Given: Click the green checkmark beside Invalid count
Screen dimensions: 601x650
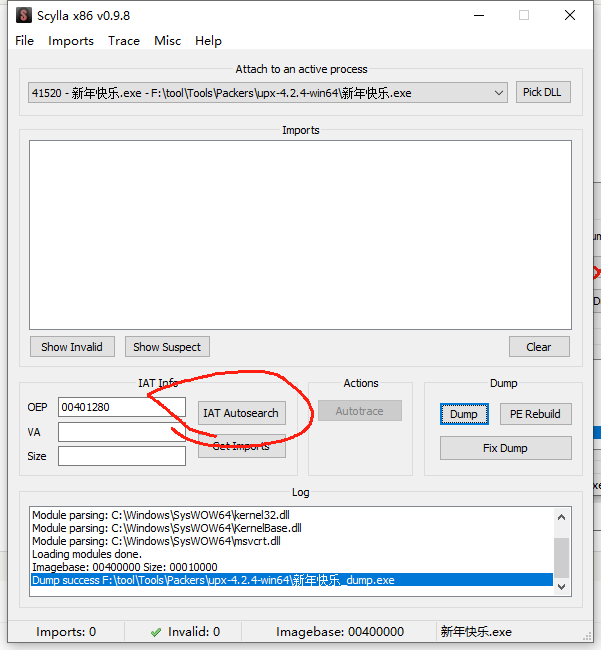Looking at the screenshot, I should pos(156,632).
